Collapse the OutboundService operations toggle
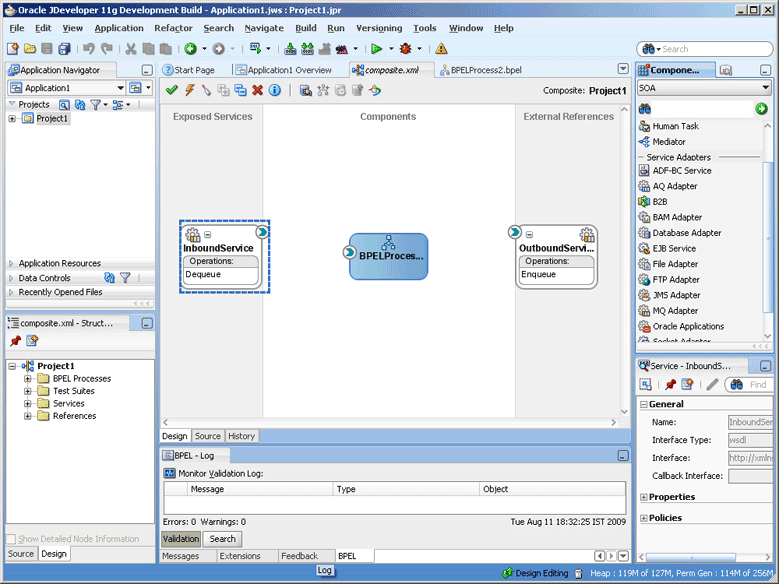The image size is (779, 584). 530,235
